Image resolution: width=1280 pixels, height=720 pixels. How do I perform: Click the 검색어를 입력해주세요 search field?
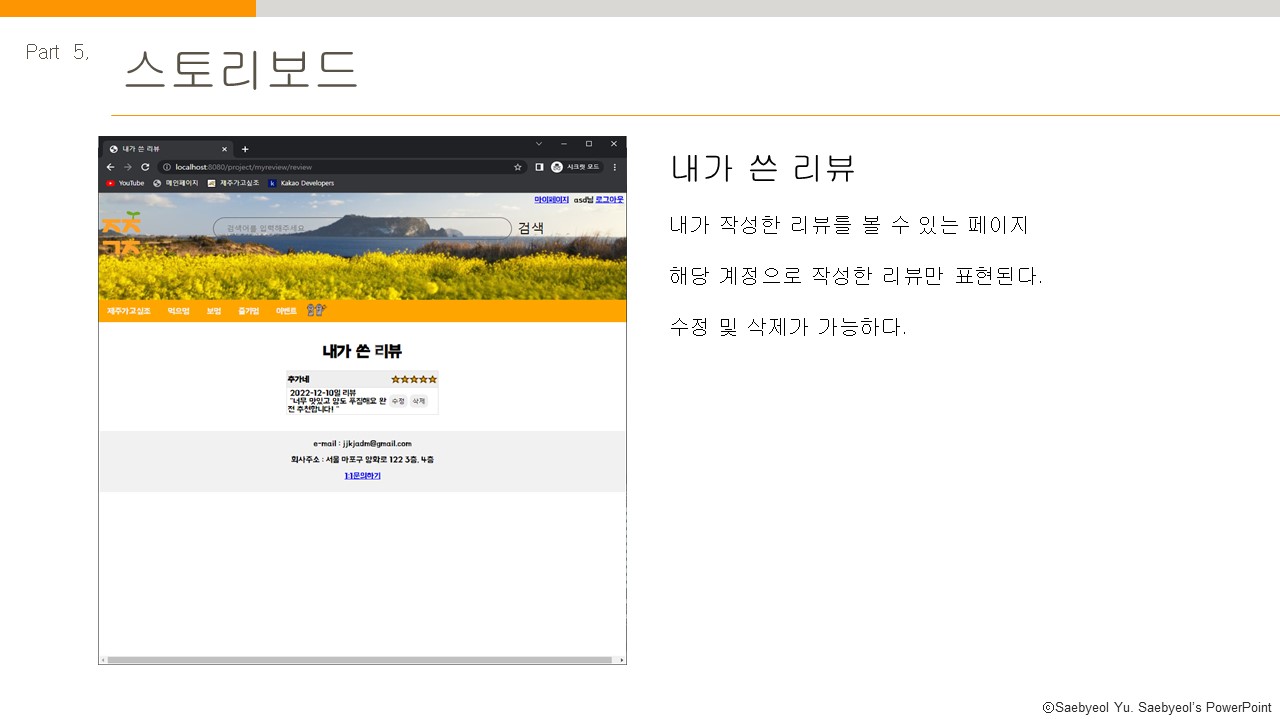[x=362, y=228]
